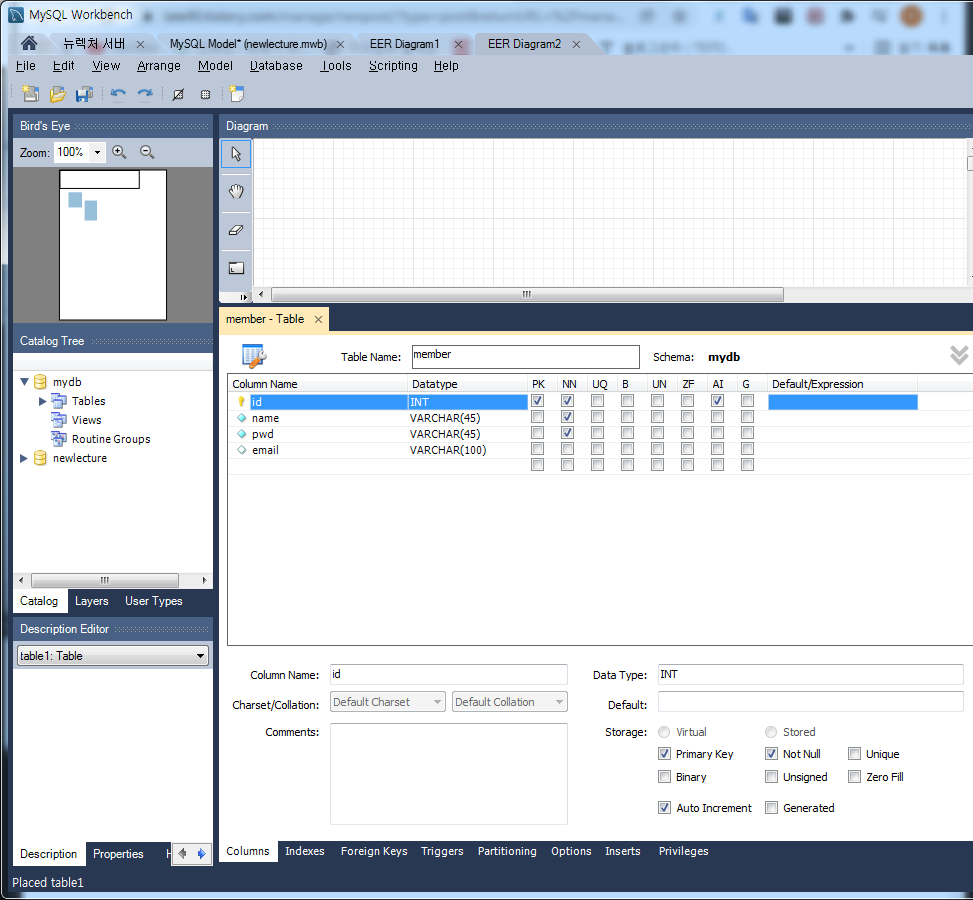Toggle the grid display icon

click(205, 94)
